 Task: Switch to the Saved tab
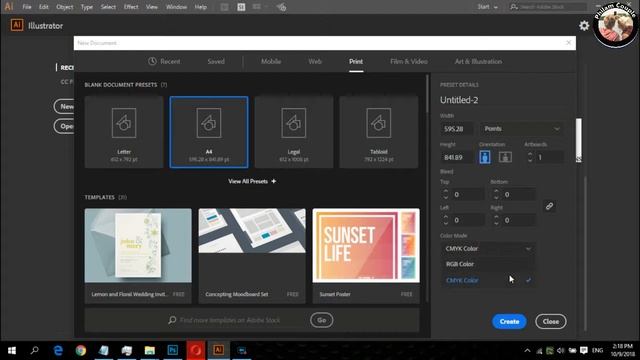tap(216, 61)
